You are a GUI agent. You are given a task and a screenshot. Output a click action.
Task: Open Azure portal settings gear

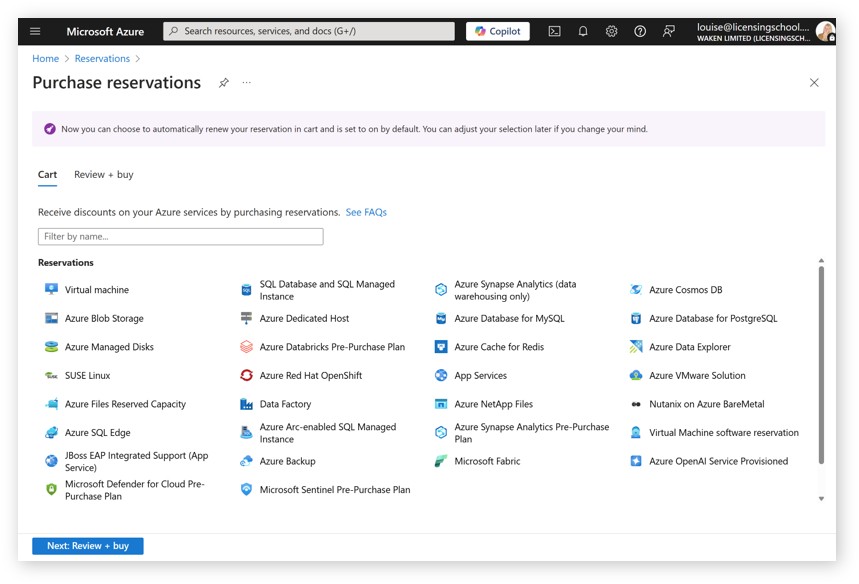pyautogui.click(x=611, y=31)
